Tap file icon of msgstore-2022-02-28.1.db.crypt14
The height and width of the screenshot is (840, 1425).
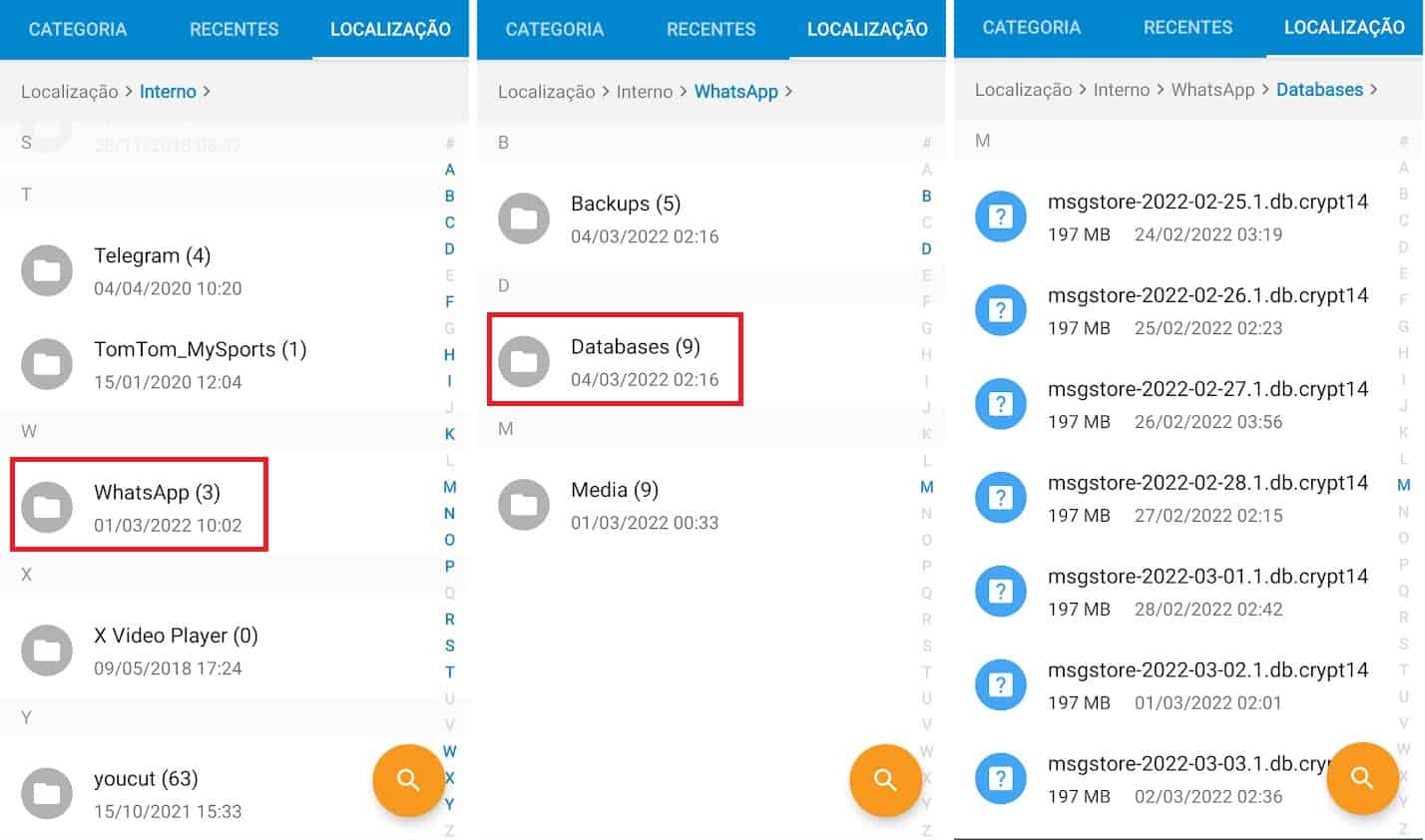1001,498
